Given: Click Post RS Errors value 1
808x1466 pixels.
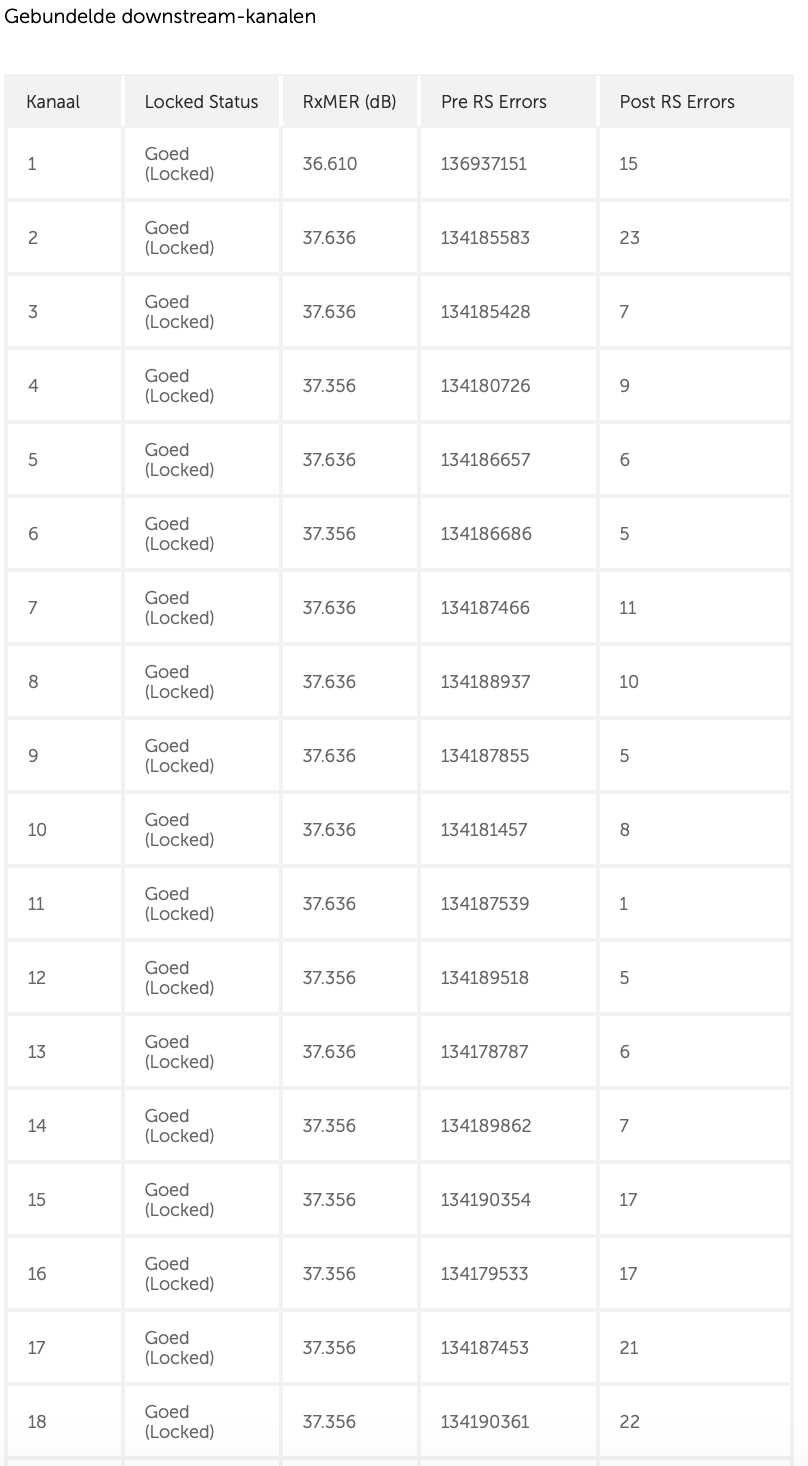Looking at the screenshot, I should click(x=624, y=904).
